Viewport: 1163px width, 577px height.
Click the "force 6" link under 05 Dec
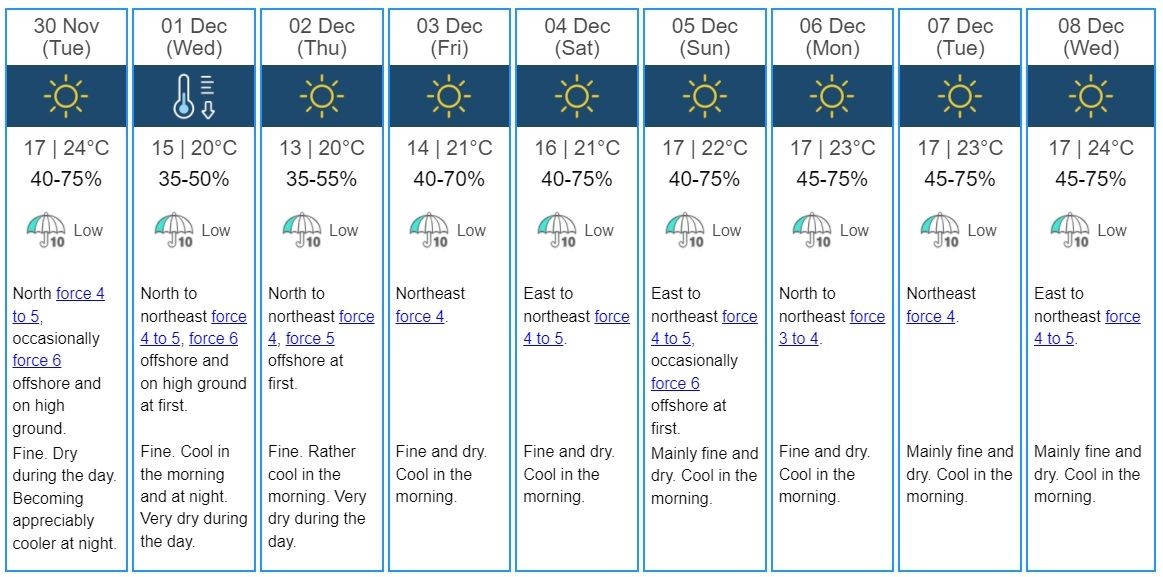click(x=675, y=383)
